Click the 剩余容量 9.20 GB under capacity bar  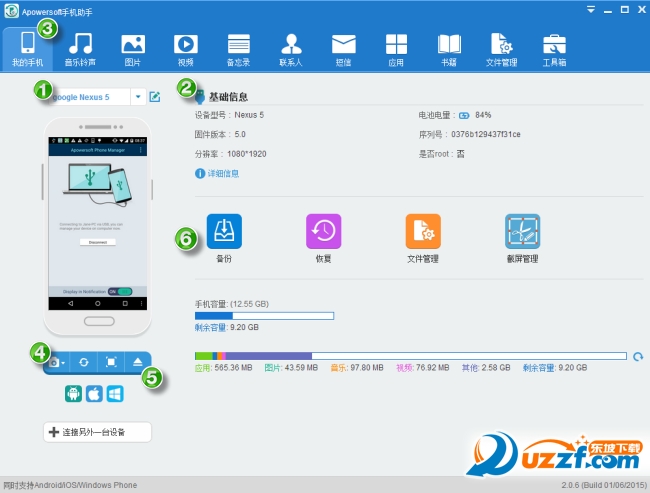click(227, 328)
